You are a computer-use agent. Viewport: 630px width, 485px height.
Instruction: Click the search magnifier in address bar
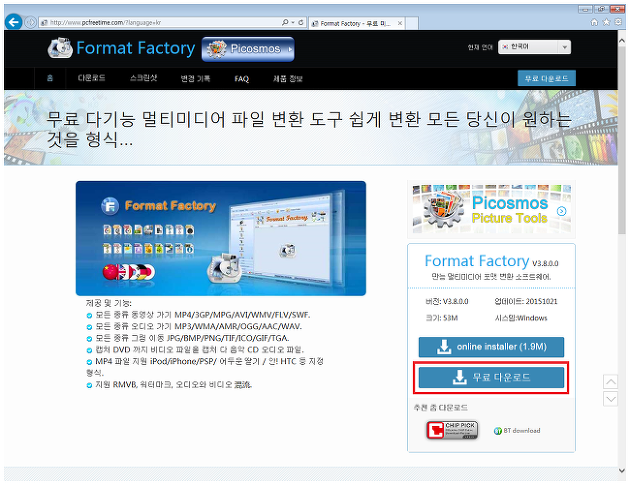pyautogui.click(x=285, y=23)
